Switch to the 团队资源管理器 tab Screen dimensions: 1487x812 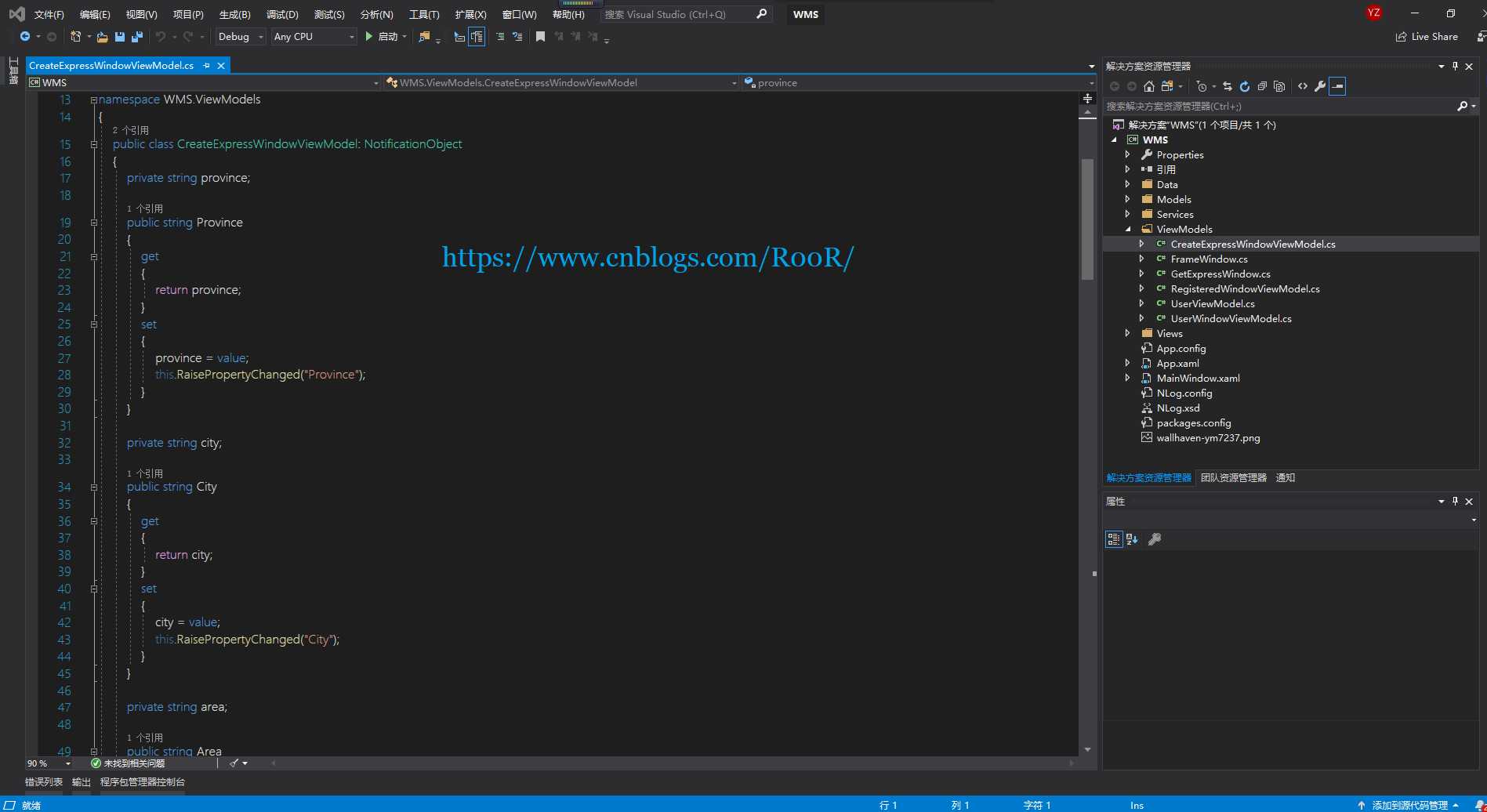point(1234,478)
